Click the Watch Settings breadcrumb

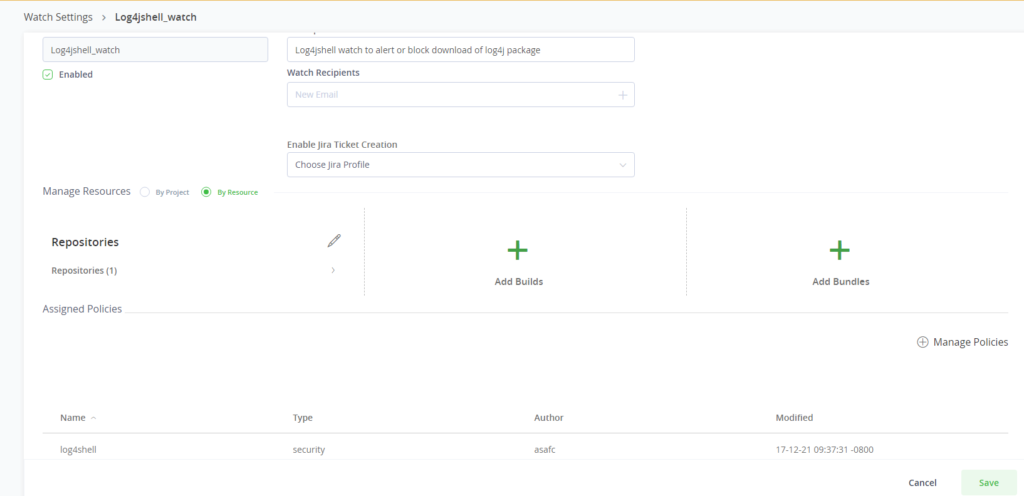[58, 18]
